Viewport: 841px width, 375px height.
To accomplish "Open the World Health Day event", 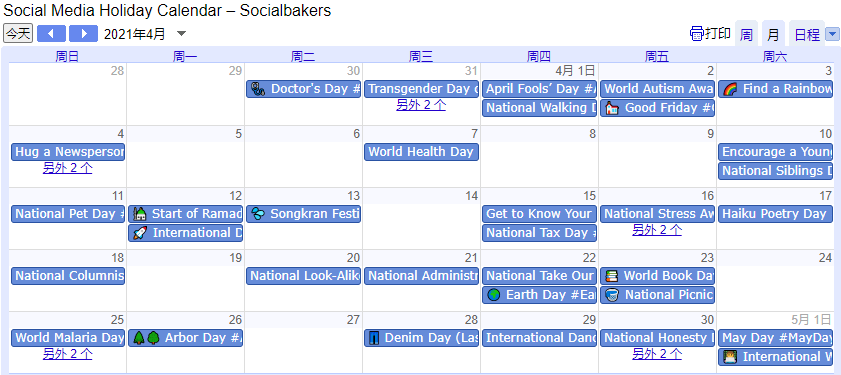I will pyautogui.click(x=421, y=152).
